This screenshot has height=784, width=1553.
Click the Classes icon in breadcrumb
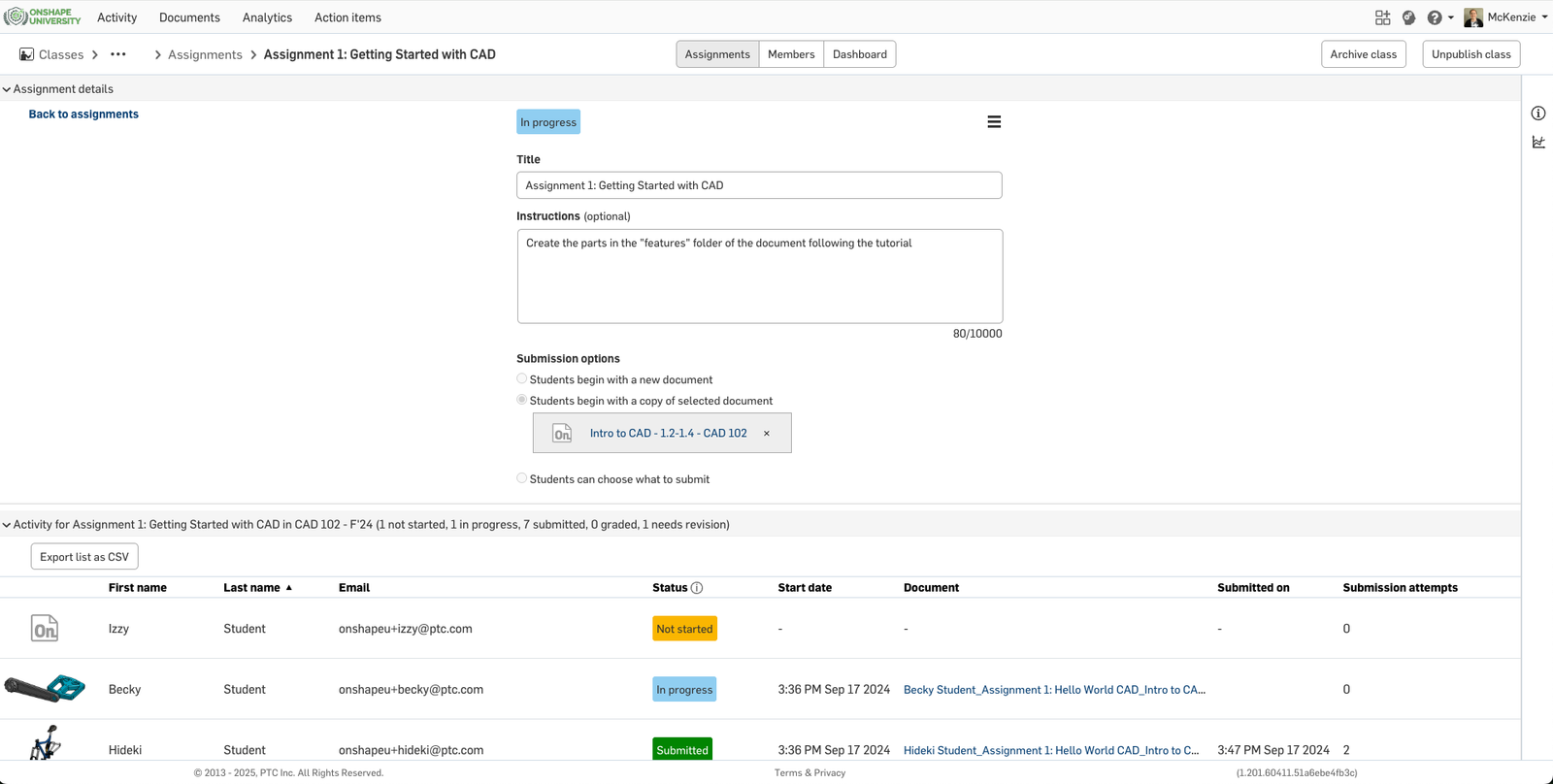click(27, 54)
